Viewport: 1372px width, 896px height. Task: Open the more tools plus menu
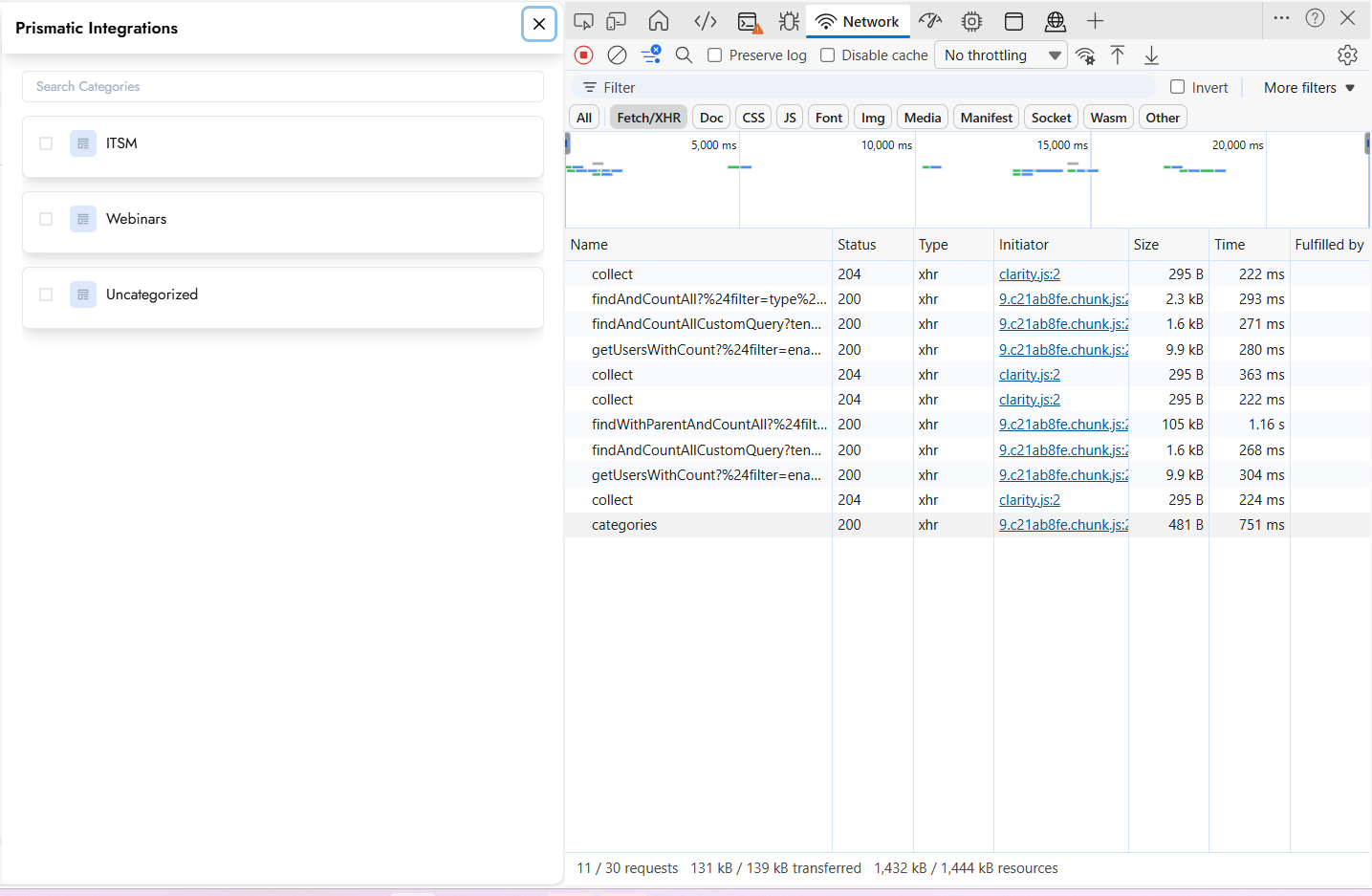(1096, 21)
